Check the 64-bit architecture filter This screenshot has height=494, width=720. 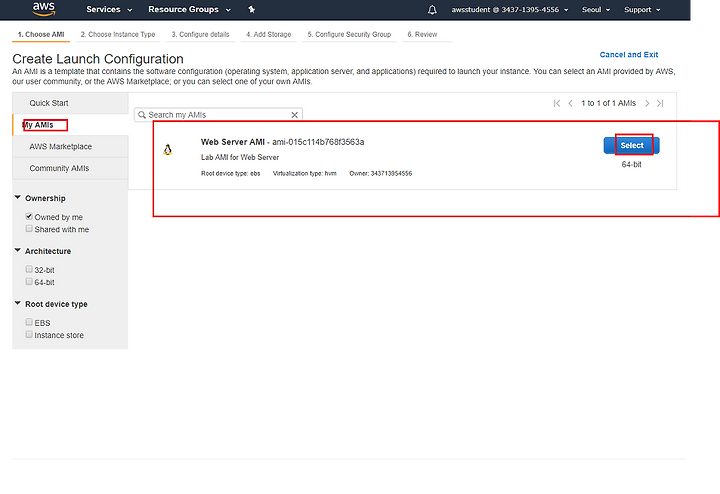tap(29, 281)
